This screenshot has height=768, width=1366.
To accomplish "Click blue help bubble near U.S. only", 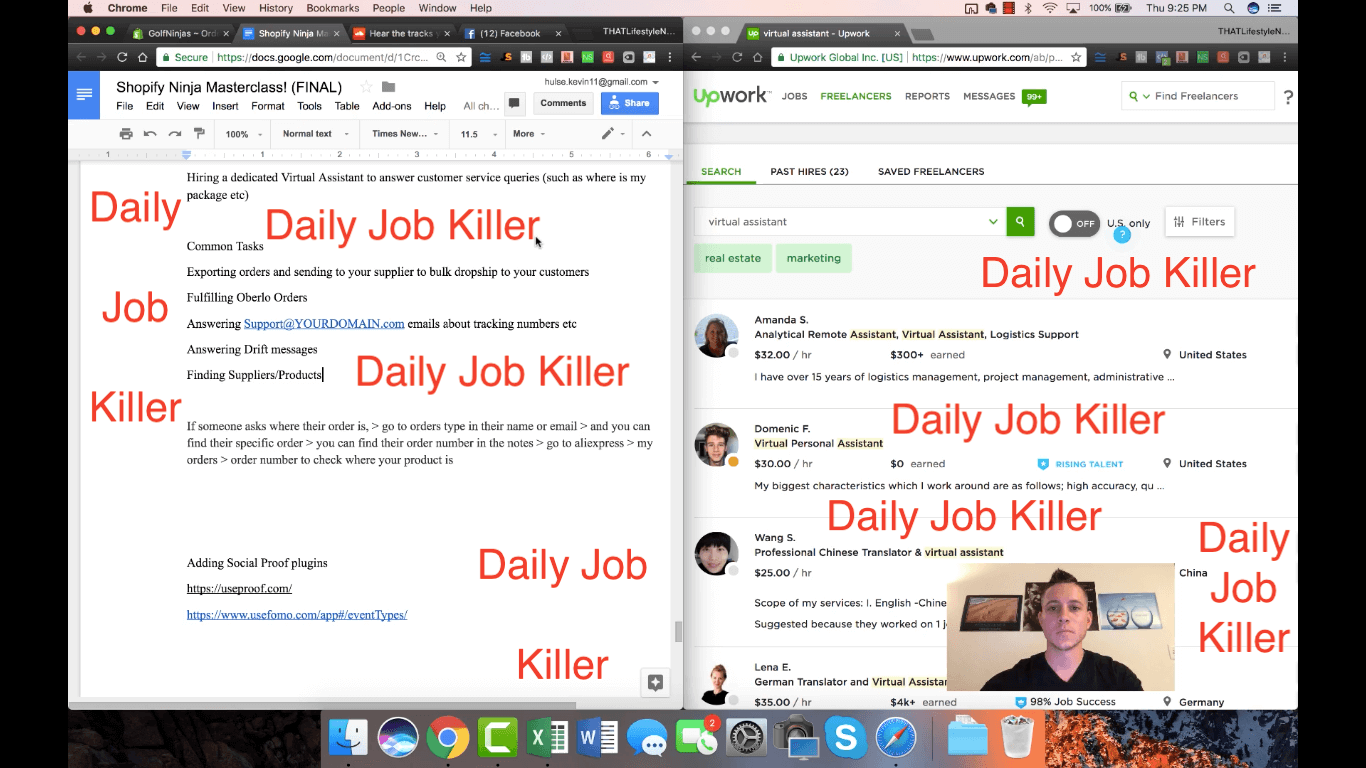I will pyautogui.click(x=1122, y=235).
